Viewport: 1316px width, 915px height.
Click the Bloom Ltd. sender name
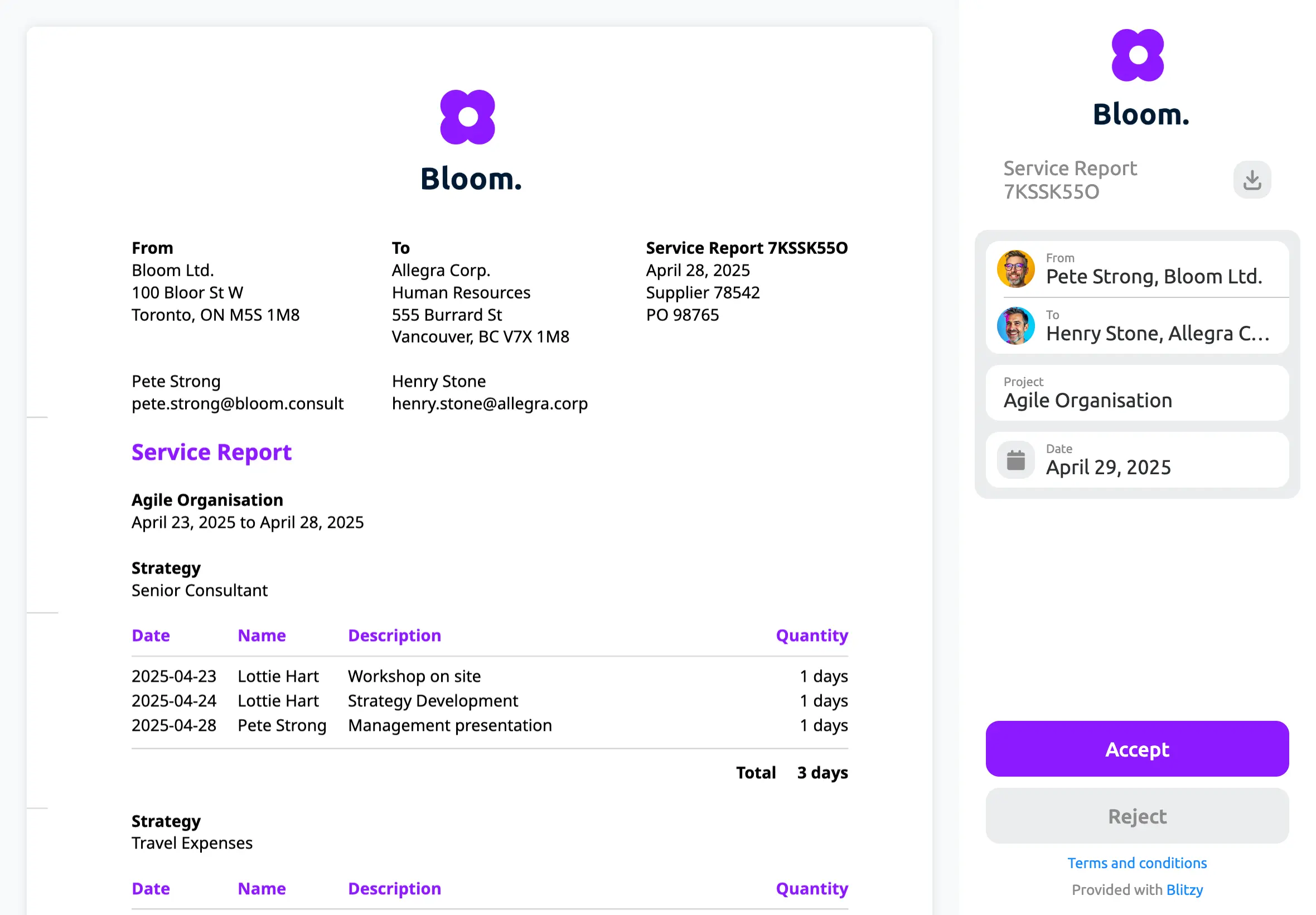click(x=172, y=270)
